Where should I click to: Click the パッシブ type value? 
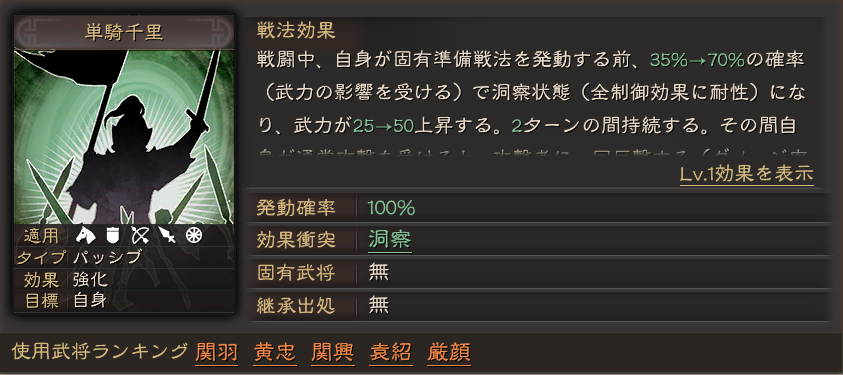tap(107, 257)
